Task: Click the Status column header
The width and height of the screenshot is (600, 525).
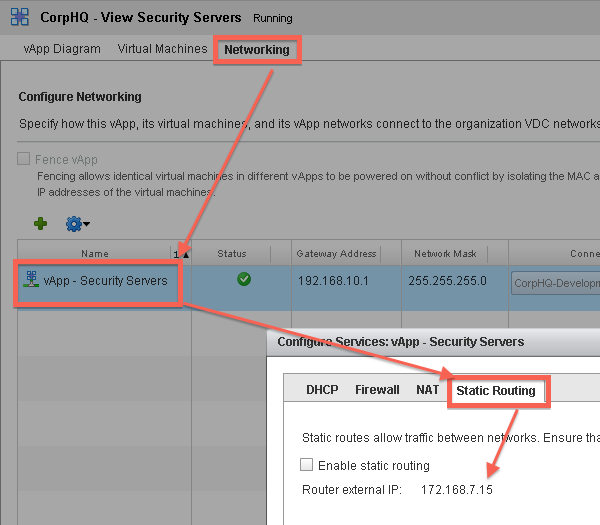Action: click(231, 254)
